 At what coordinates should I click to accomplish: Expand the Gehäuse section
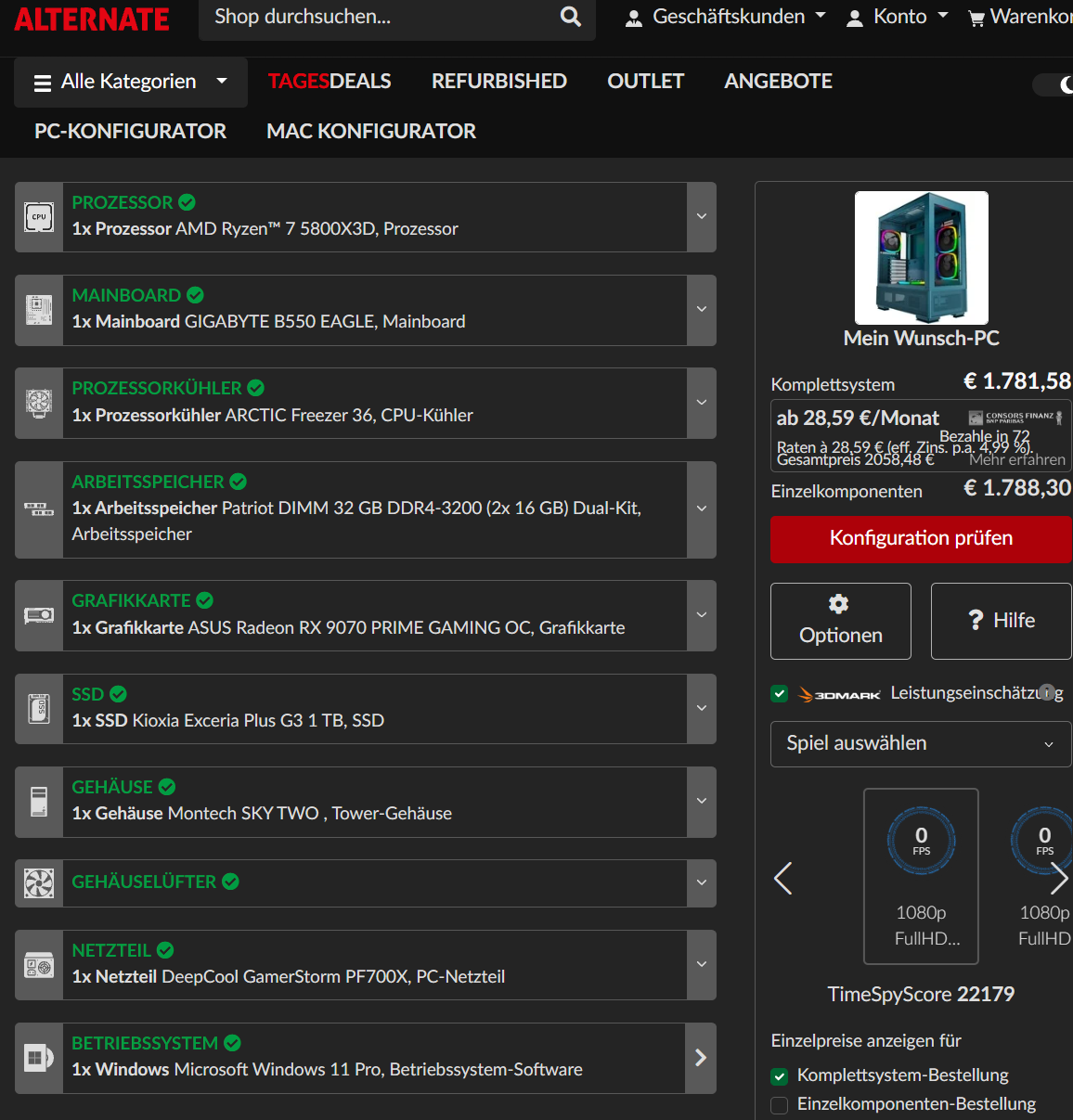702,801
